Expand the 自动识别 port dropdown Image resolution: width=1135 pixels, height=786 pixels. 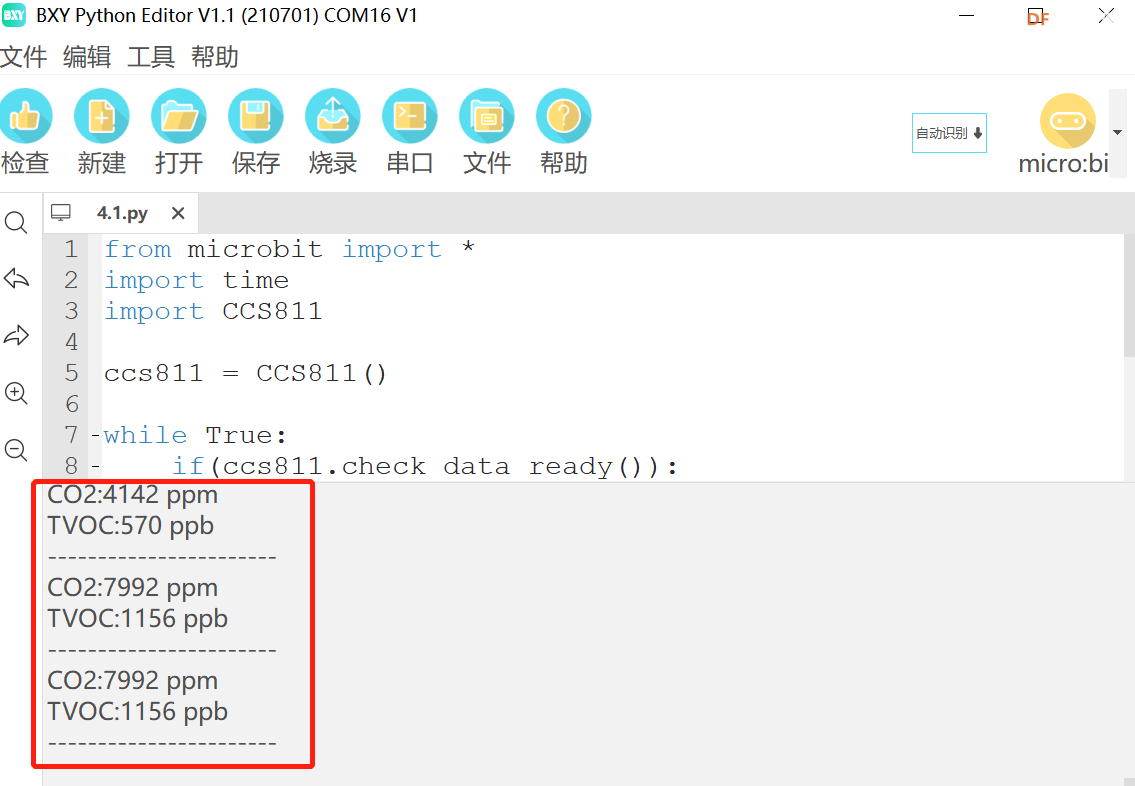[x=949, y=133]
